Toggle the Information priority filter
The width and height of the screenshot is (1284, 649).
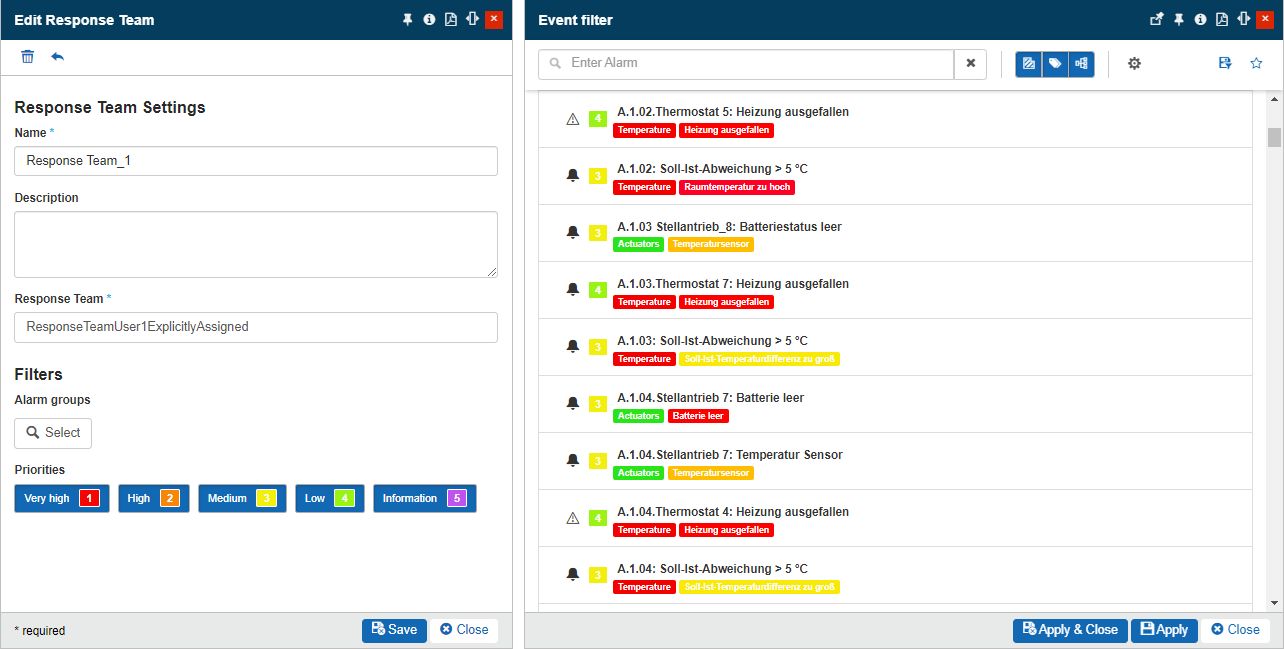424,498
